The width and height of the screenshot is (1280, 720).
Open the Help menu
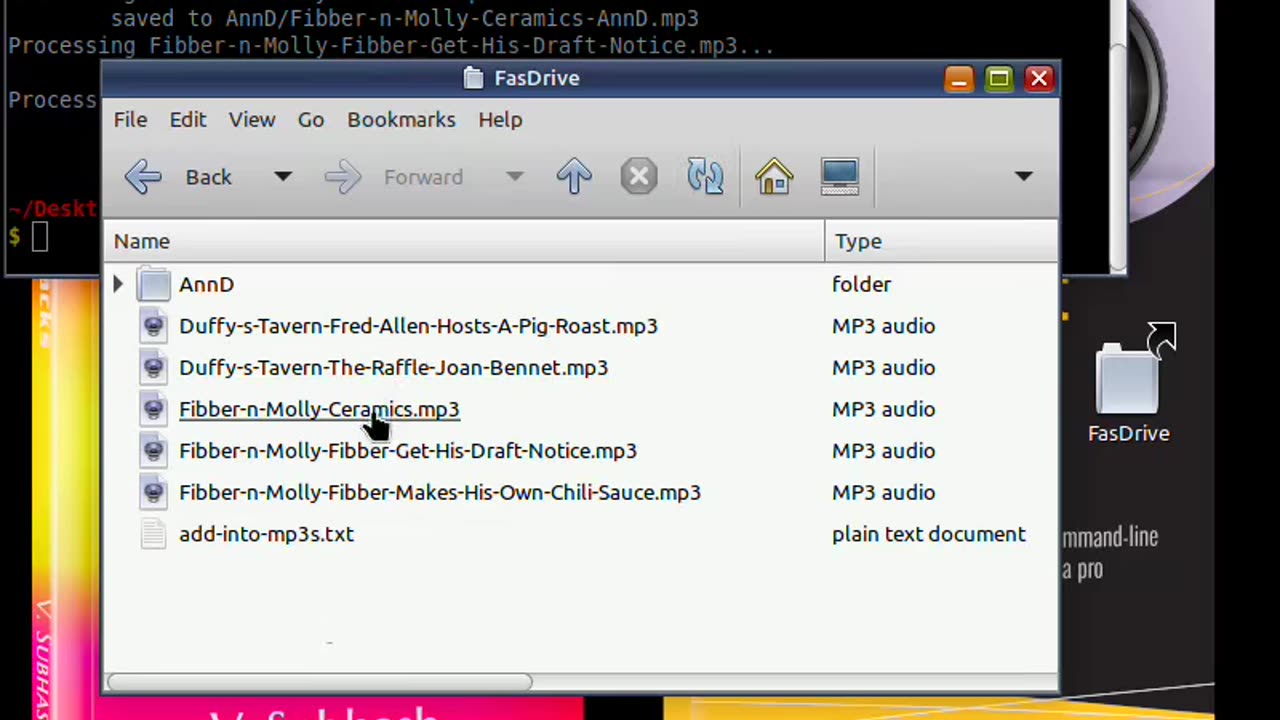point(500,120)
